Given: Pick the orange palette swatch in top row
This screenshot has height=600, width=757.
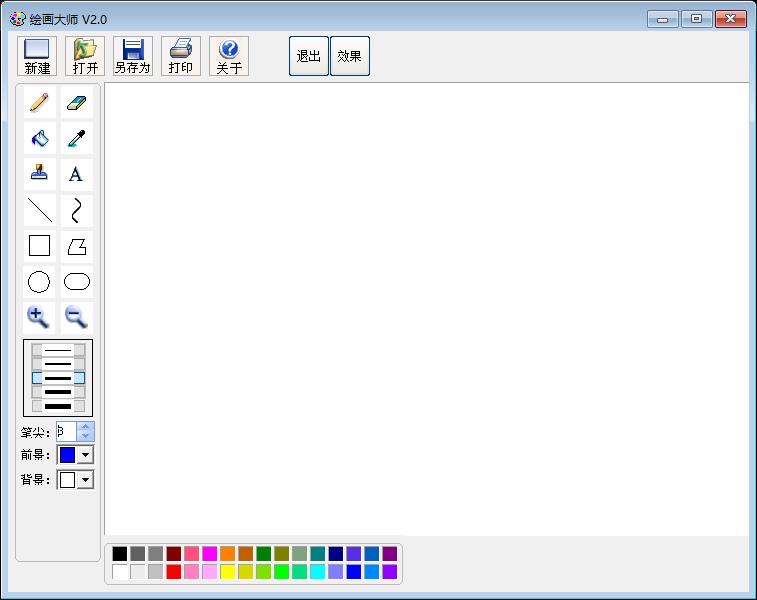Looking at the screenshot, I should coord(227,554).
